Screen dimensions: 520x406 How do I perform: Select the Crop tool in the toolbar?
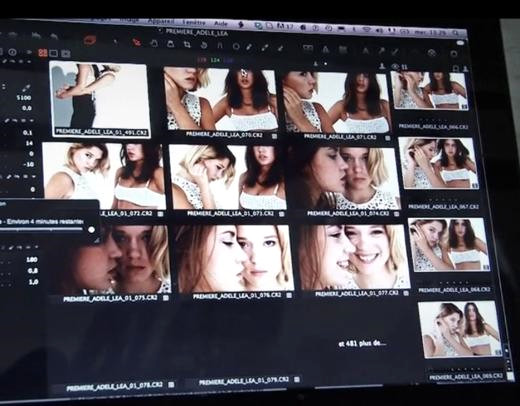[187, 45]
